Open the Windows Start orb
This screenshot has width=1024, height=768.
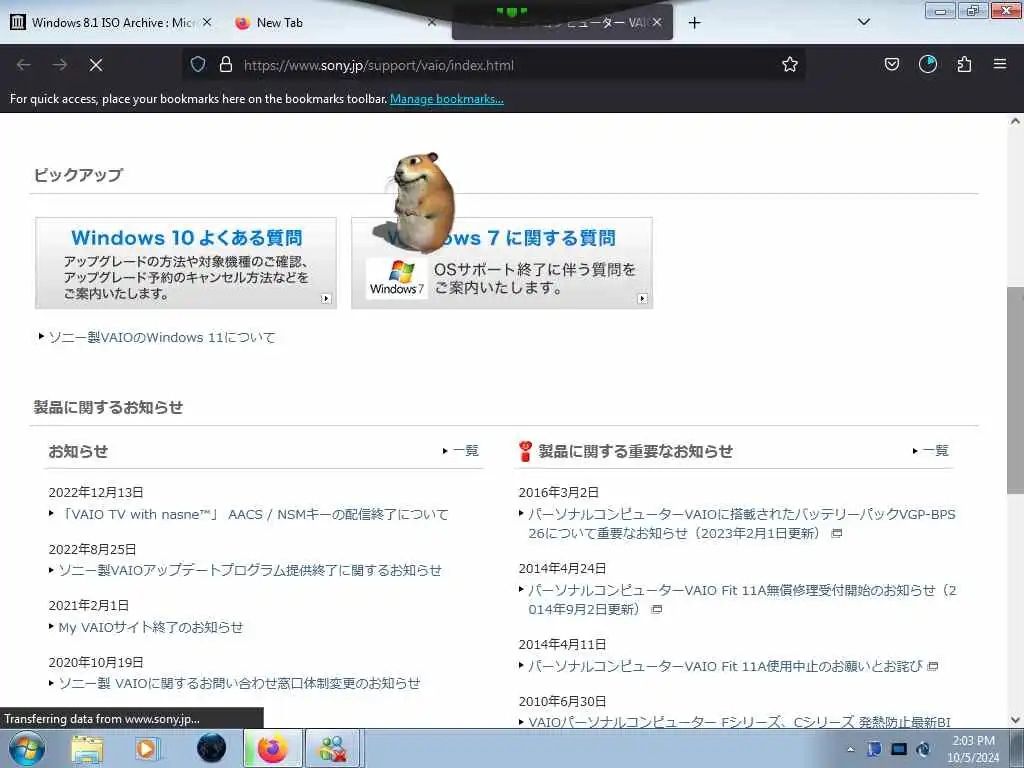[26, 748]
